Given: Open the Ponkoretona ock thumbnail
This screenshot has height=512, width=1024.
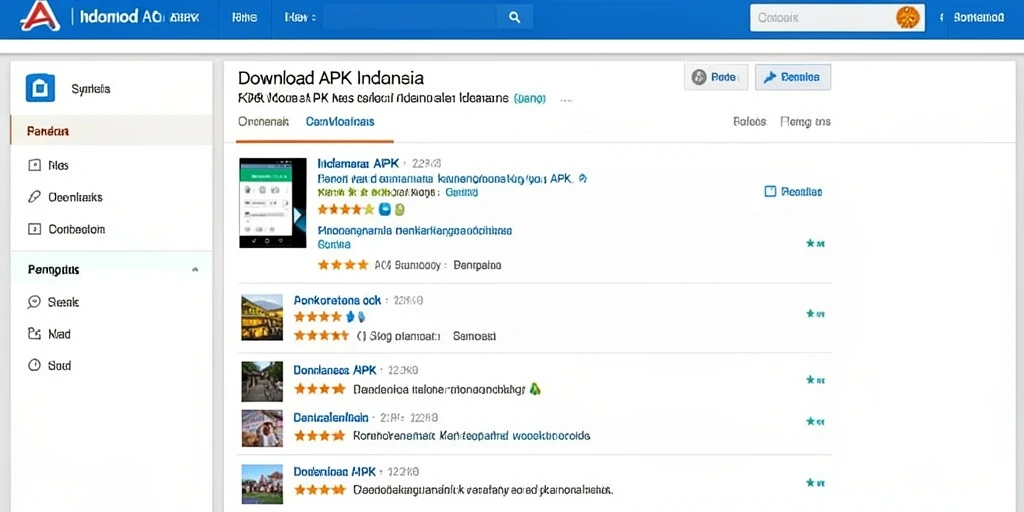Looking at the screenshot, I should 262,317.
